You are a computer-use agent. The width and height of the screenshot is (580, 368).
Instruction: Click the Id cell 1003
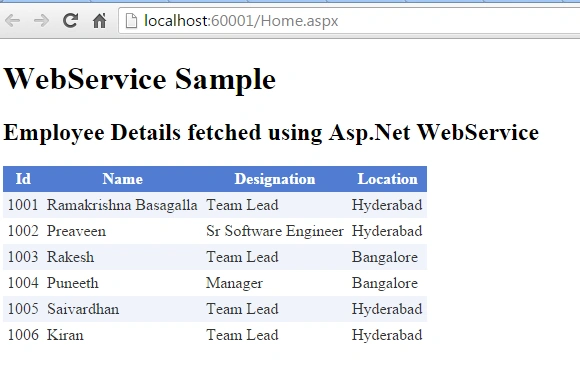(23, 257)
